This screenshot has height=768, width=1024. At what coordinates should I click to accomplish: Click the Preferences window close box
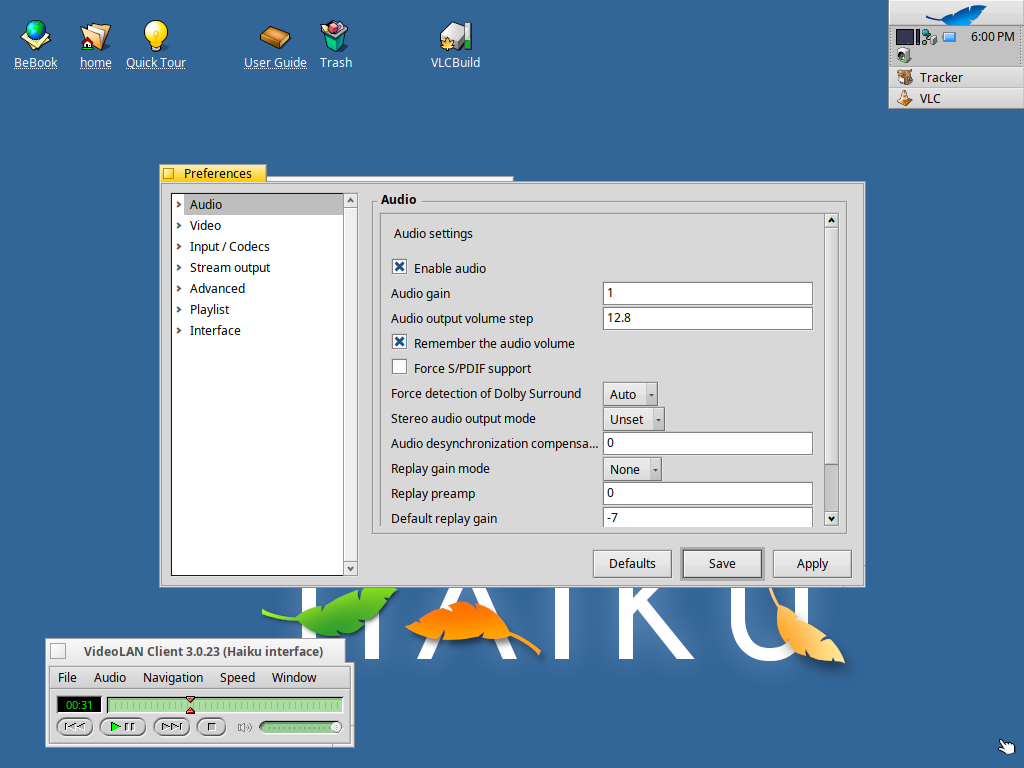click(x=168, y=174)
